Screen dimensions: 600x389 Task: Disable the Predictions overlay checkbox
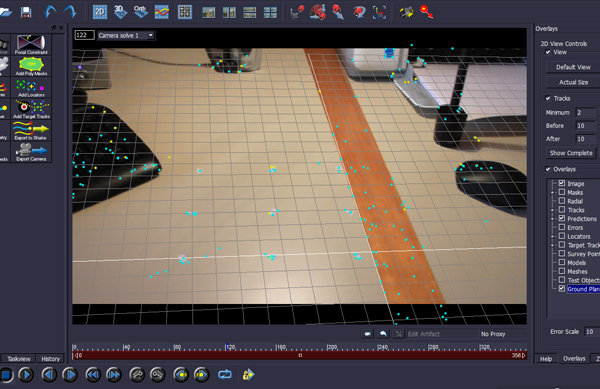coord(562,218)
